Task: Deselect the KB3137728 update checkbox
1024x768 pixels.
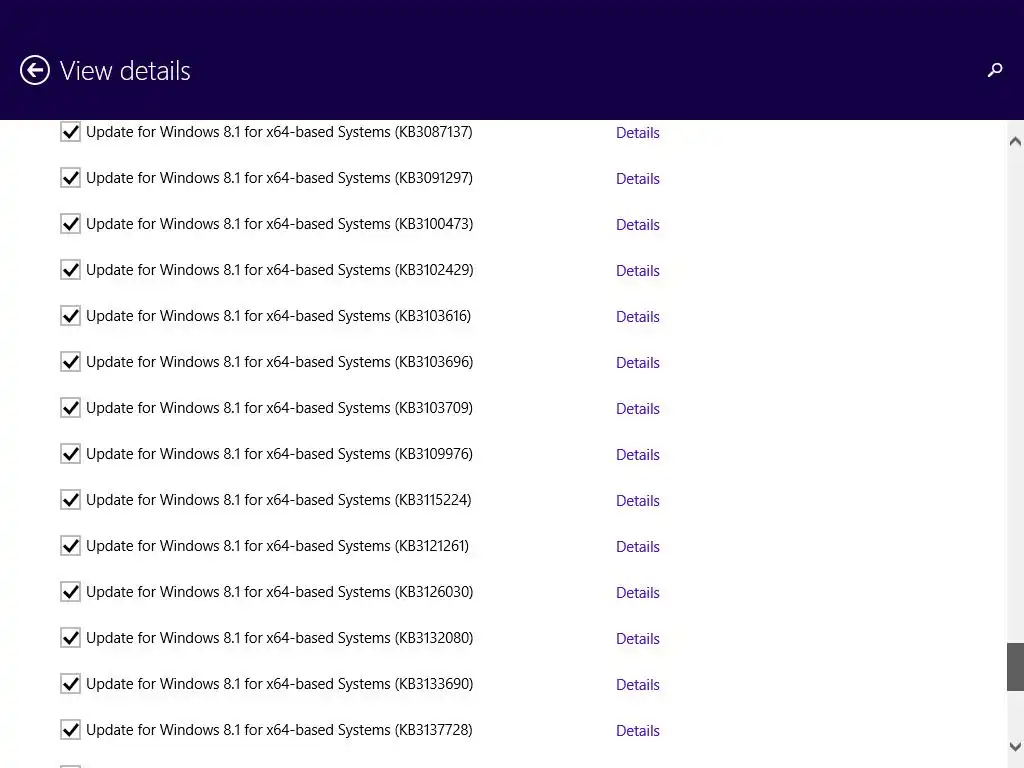Action: 70,730
